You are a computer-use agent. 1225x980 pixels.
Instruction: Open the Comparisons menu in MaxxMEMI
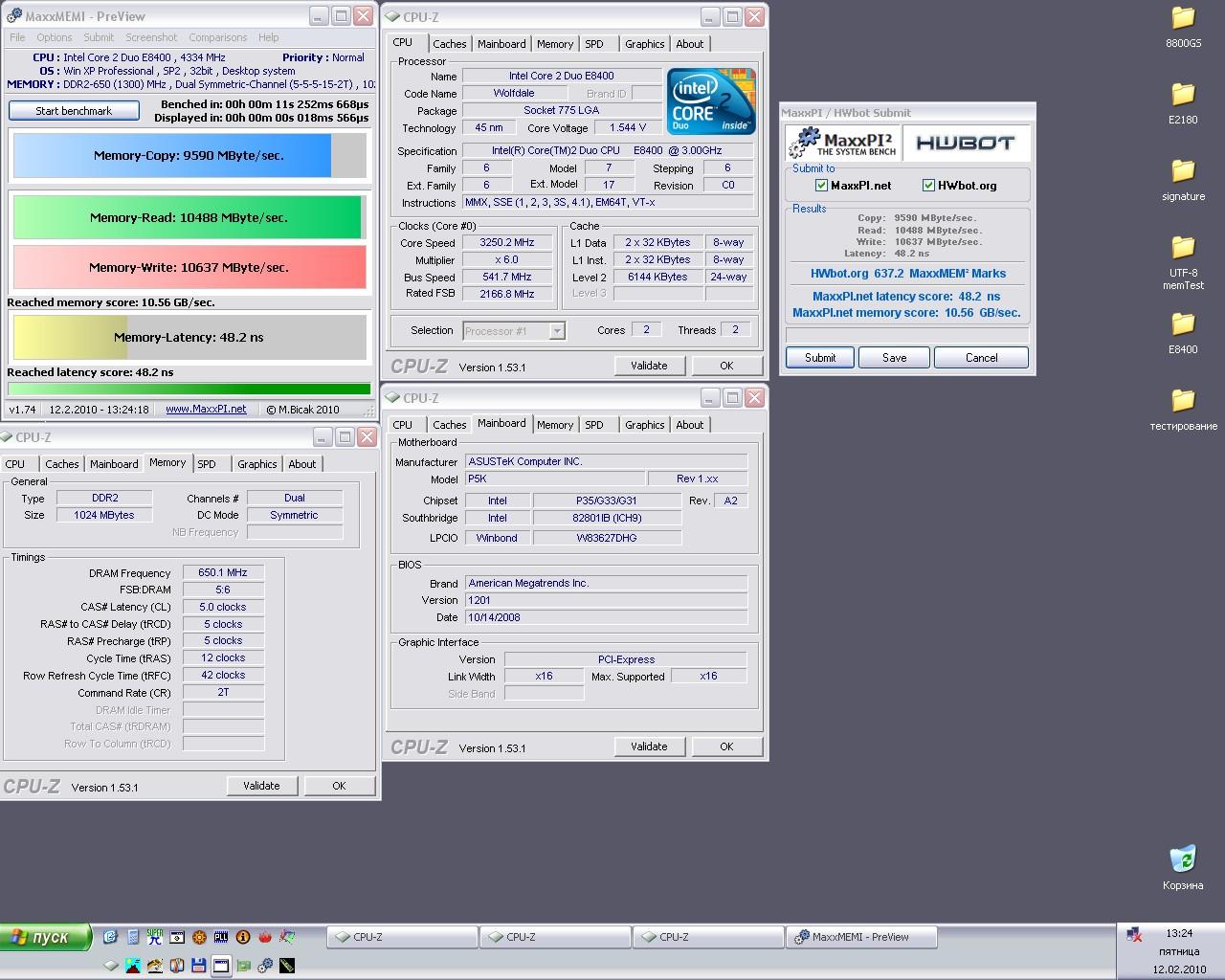pos(218,37)
